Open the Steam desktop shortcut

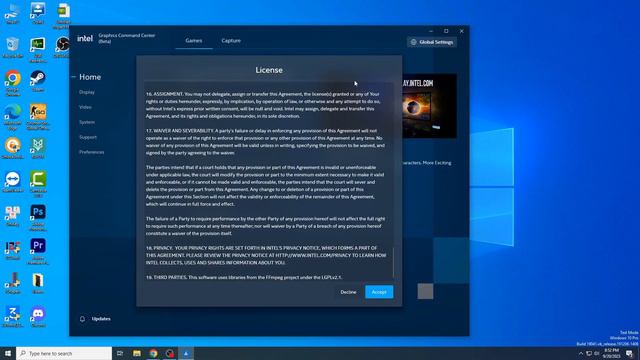38,80
